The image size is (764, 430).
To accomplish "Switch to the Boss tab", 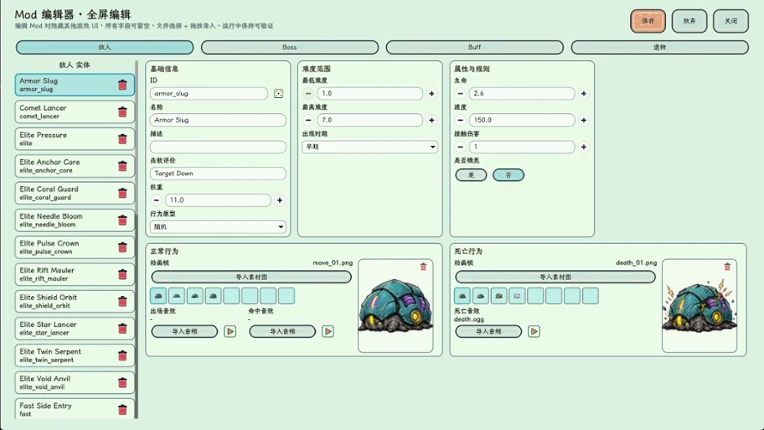I will click(290, 47).
